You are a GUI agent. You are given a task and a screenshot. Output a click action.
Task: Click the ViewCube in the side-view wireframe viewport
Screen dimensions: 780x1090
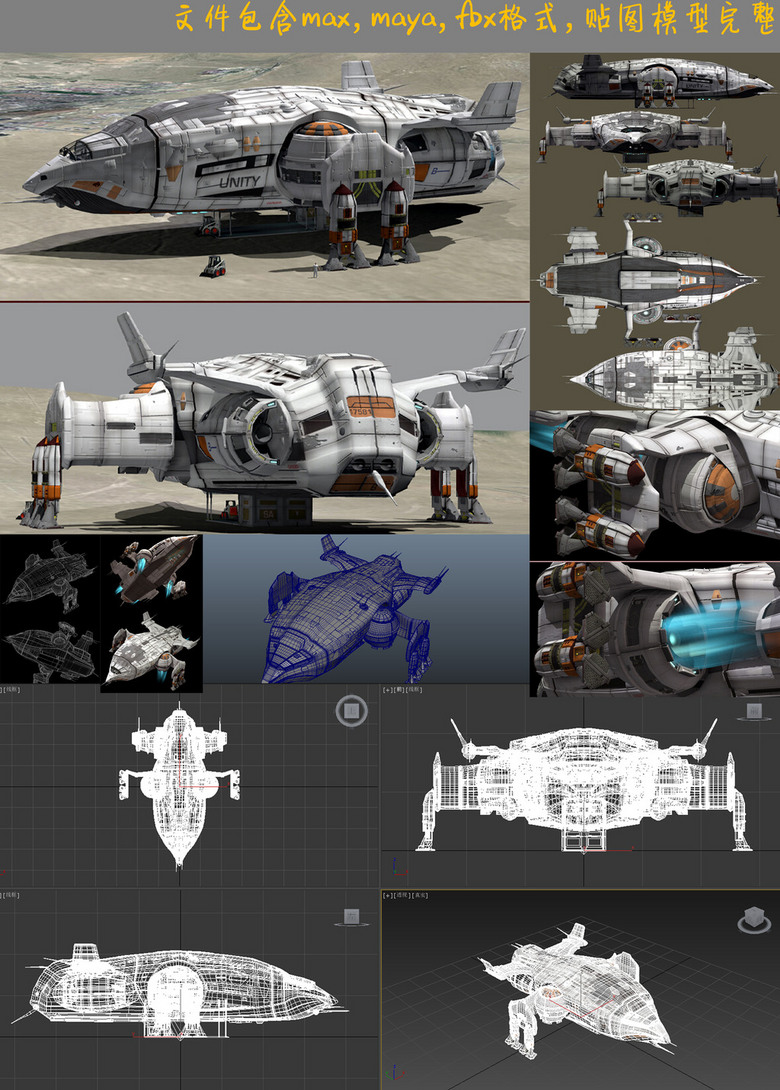pos(351,917)
